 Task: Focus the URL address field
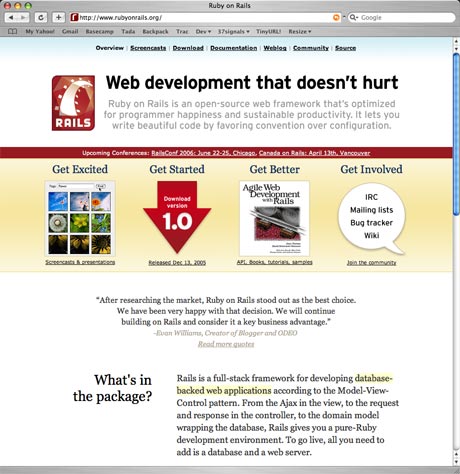205,17
